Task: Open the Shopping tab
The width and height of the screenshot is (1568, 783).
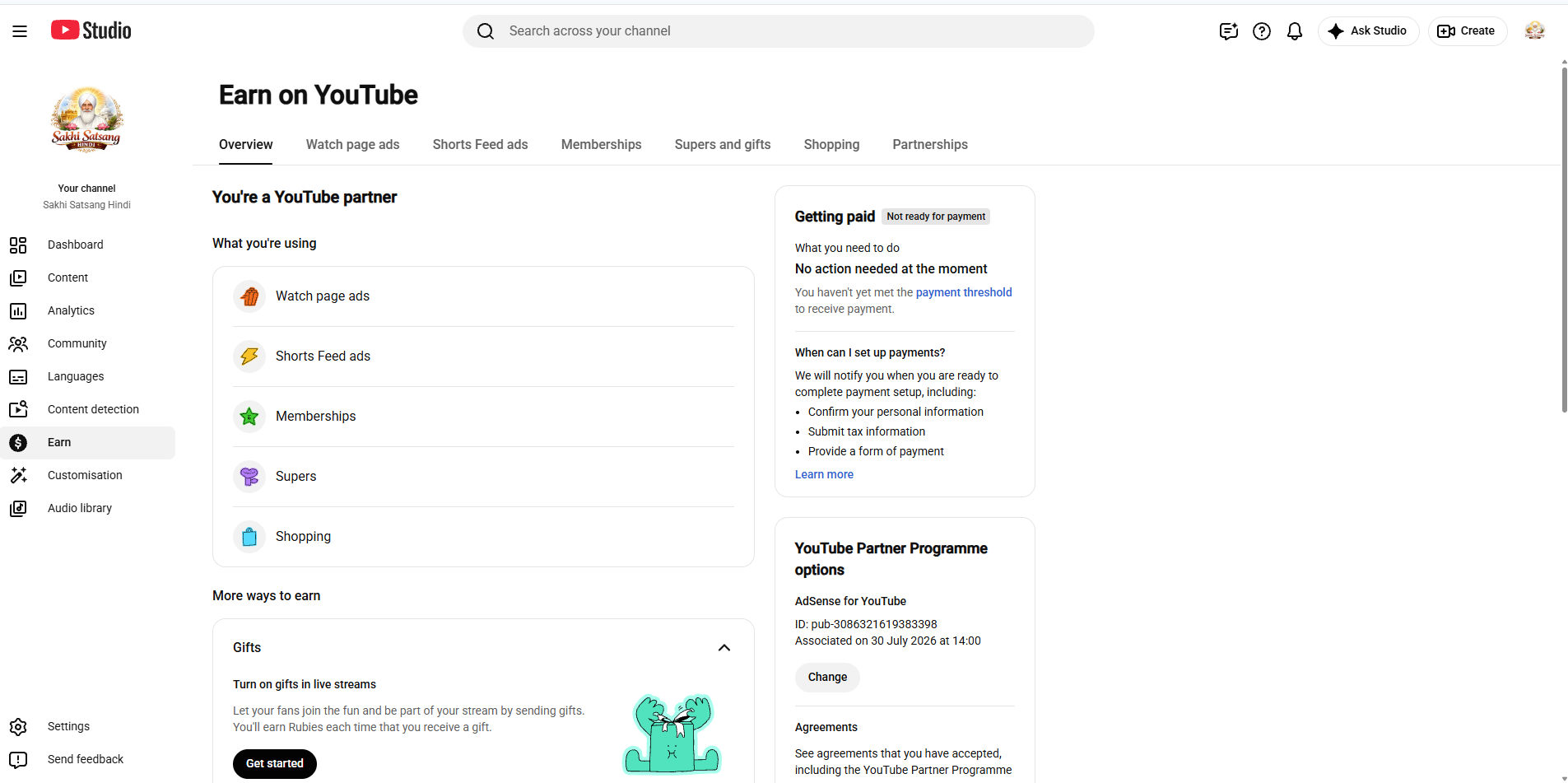Action: point(831,145)
